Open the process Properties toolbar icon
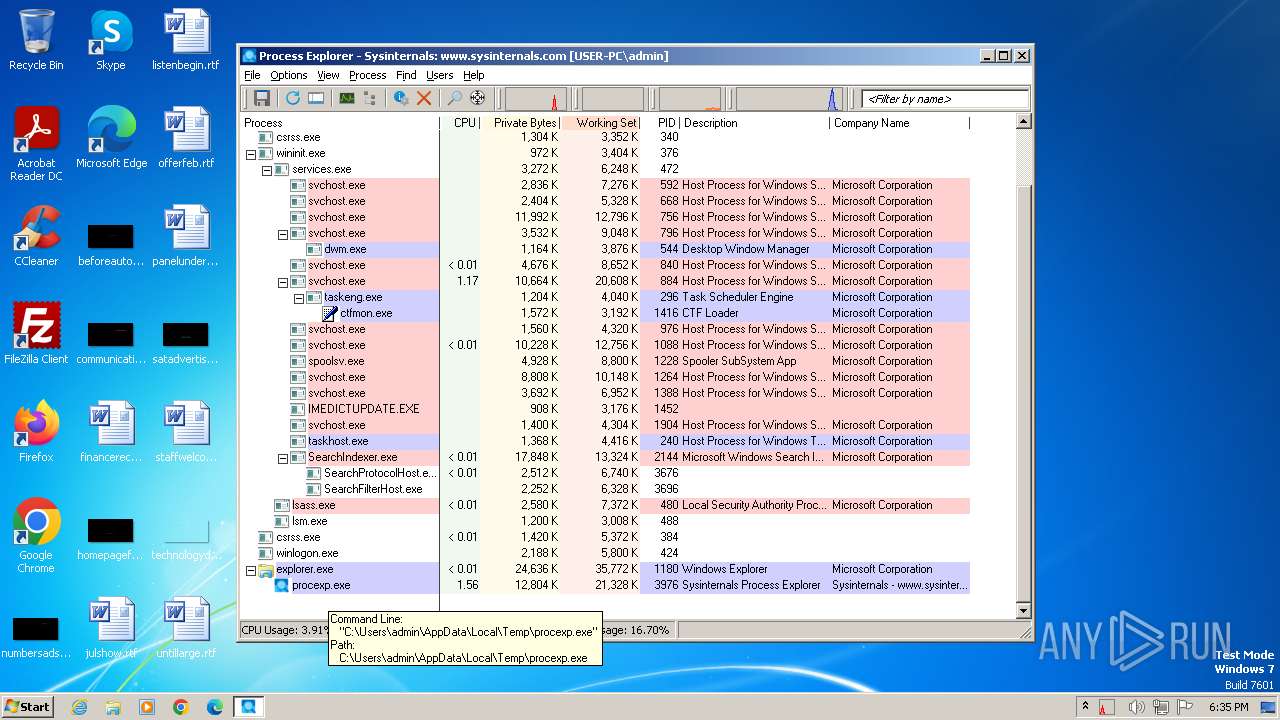The height and width of the screenshot is (720, 1280). point(401,98)
